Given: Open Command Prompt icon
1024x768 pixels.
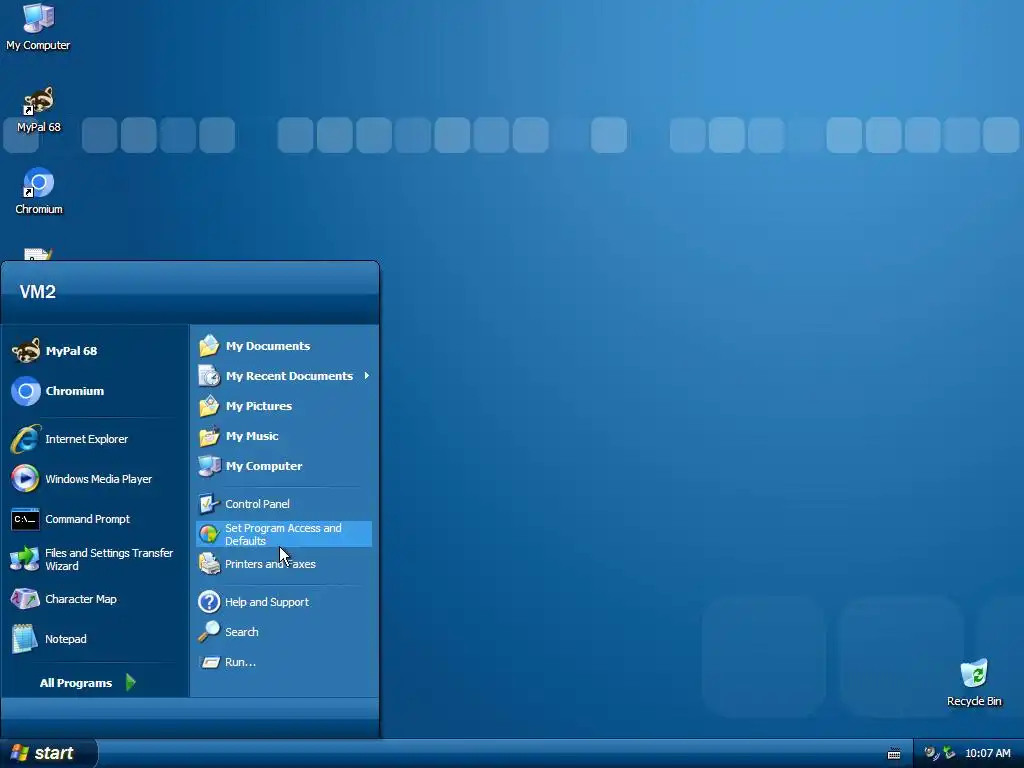Looking at the screenshot, I should [25, 519].
